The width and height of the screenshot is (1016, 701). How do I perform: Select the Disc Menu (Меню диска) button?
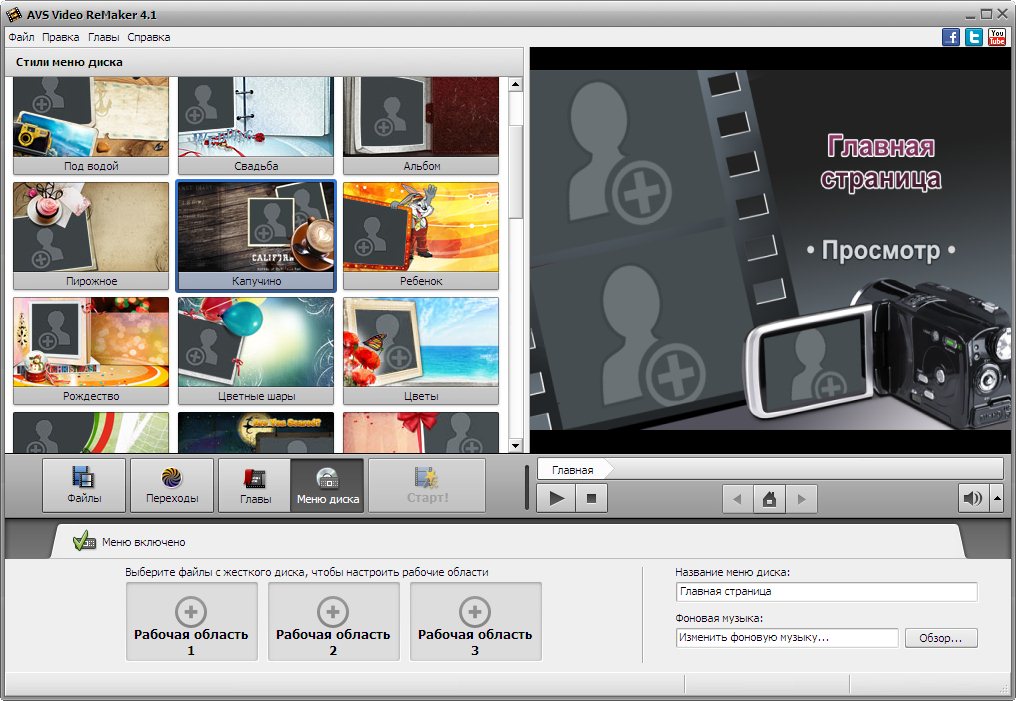coord(327,485)
